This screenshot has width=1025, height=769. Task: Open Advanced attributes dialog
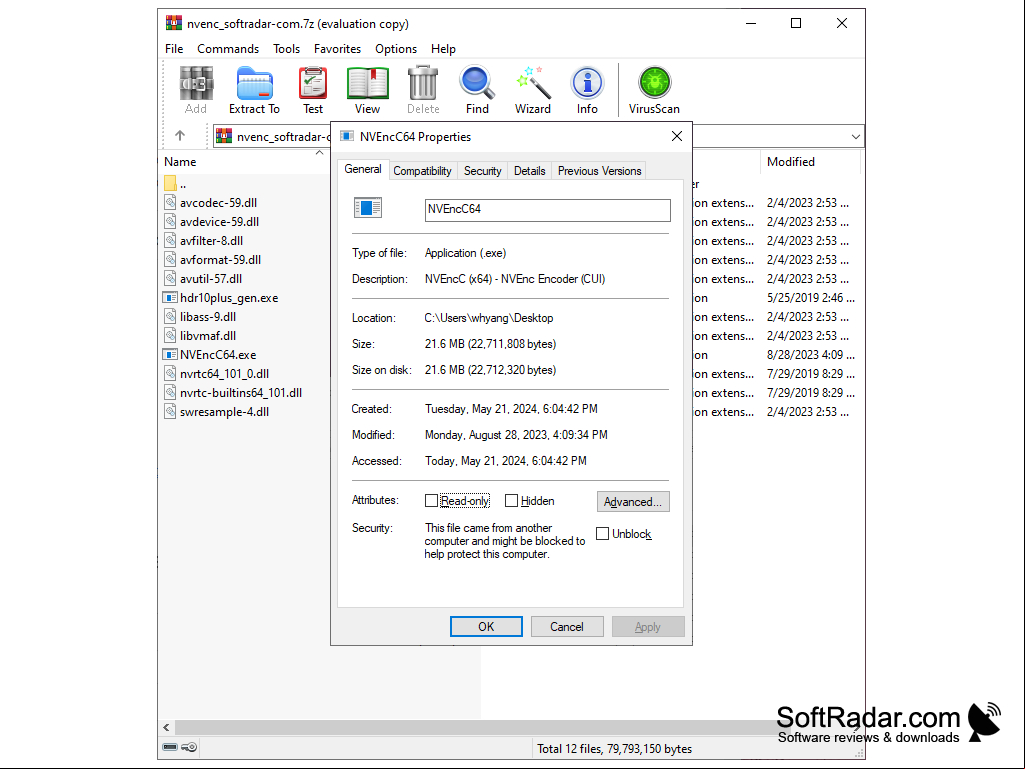[633, 502]
